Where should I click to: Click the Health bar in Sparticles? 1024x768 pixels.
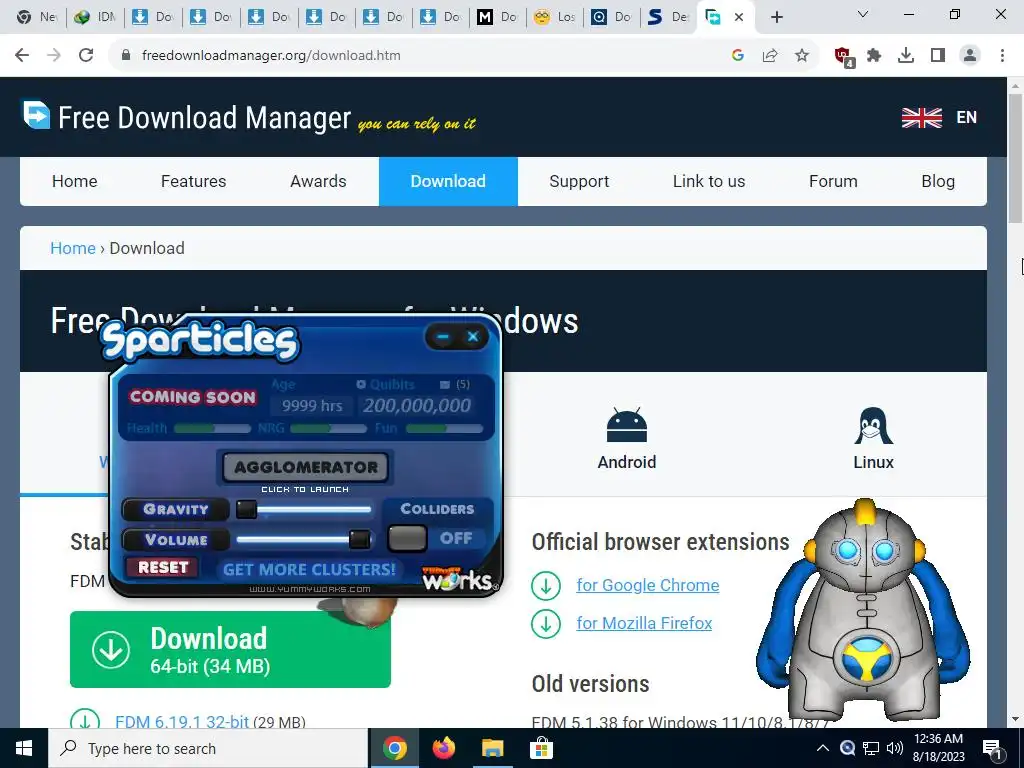pos(212,428)
